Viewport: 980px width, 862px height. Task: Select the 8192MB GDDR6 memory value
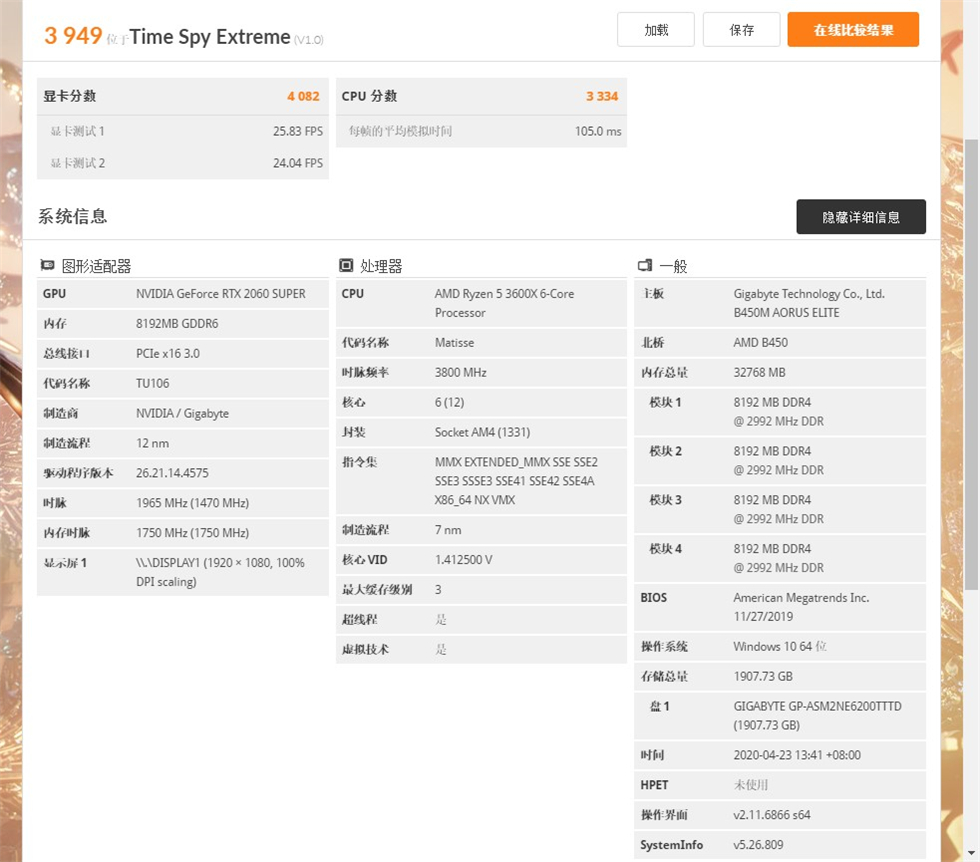[177, 324]
